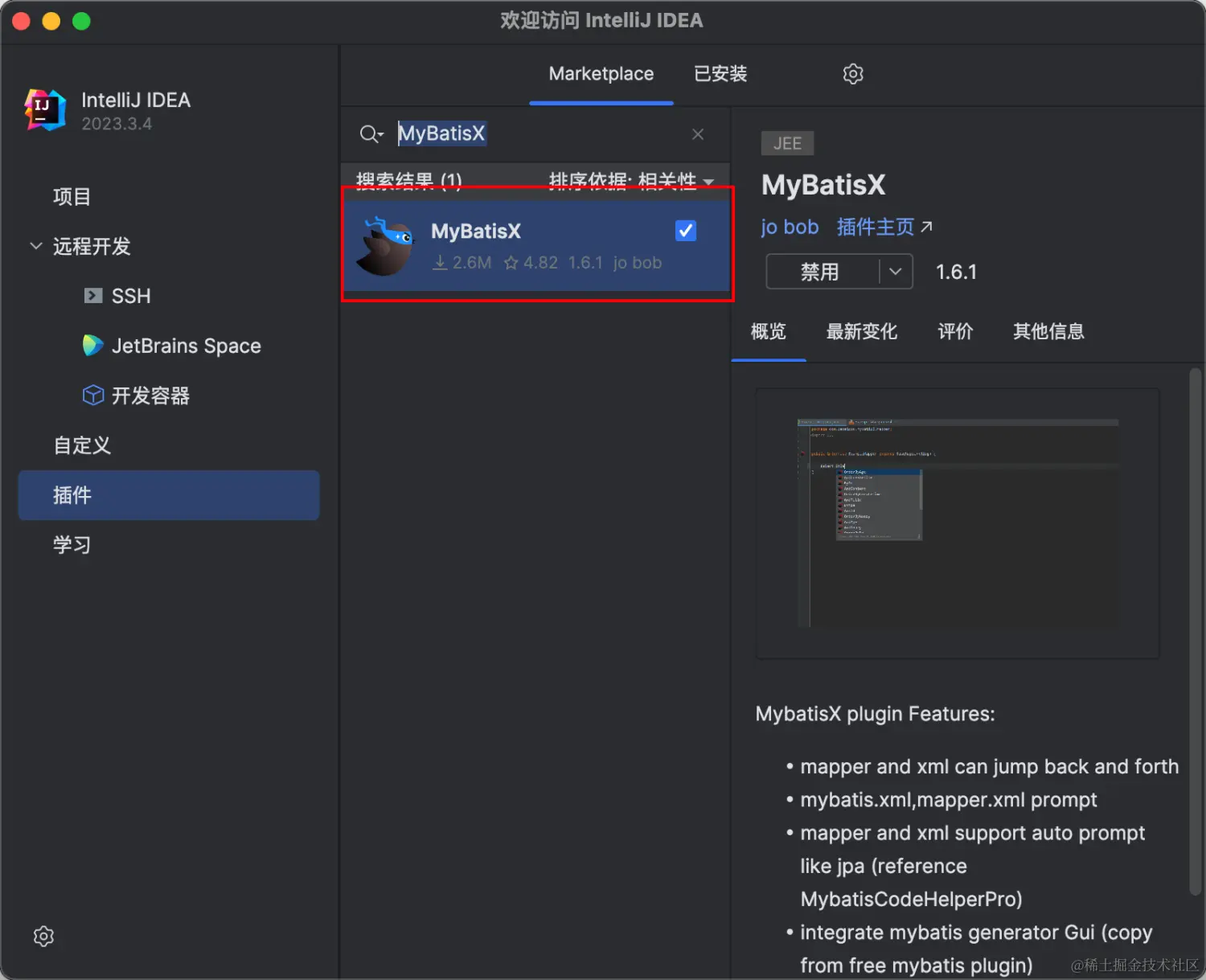Click the search magnifier options icon
The width and height of the screenshot is (1206, 980).
[x=371, y=134]
